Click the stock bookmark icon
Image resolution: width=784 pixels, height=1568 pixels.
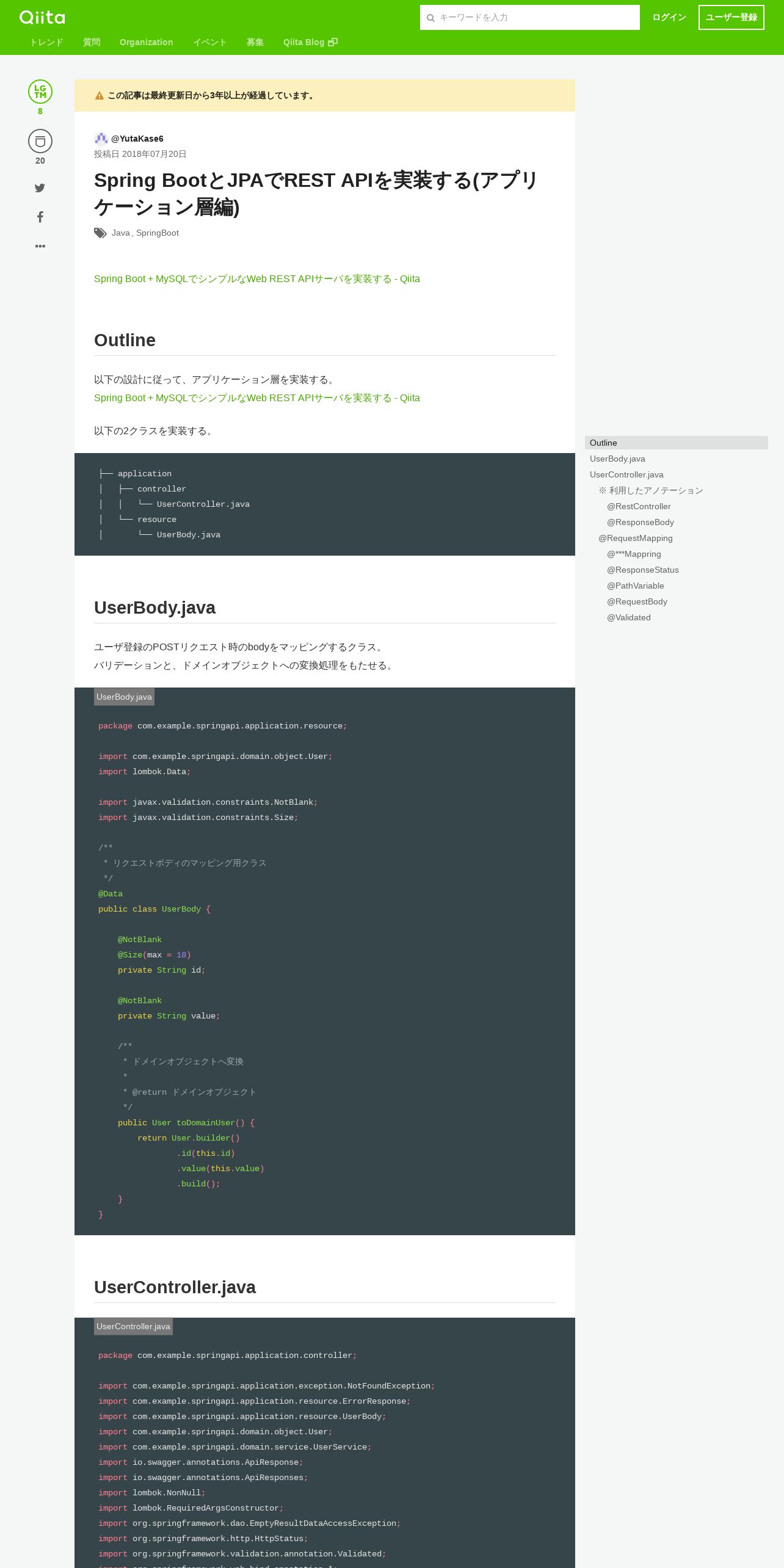(x=40, y=141)
